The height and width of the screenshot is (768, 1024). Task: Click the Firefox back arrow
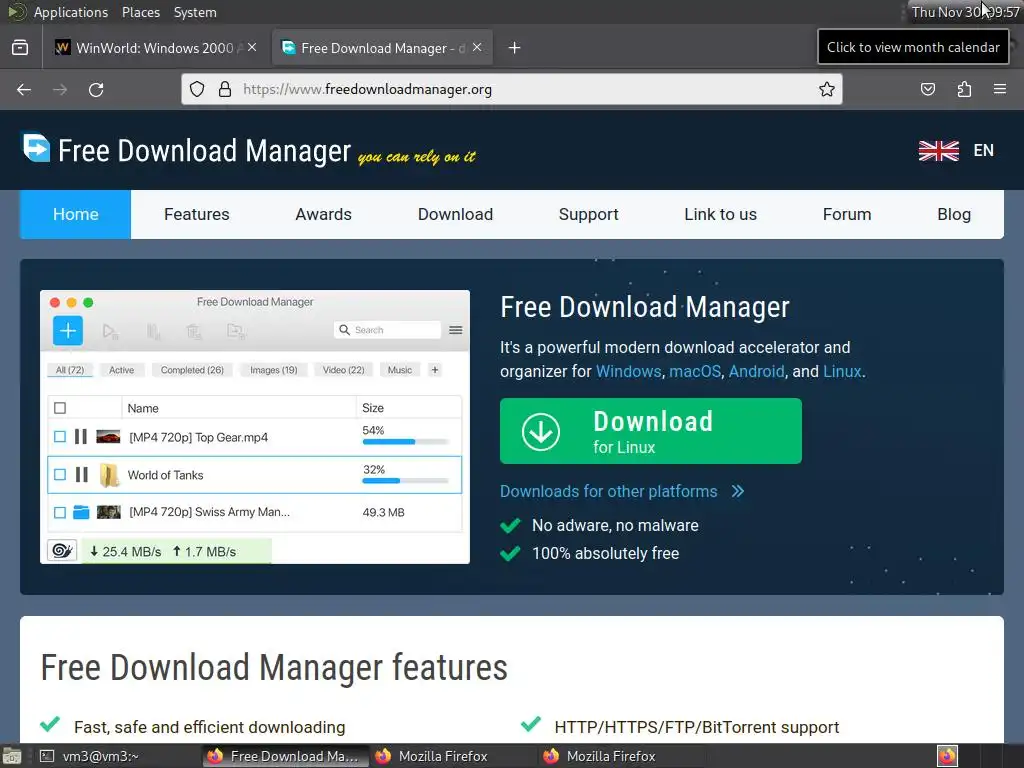pyautogui.click(x=24, y=89)
